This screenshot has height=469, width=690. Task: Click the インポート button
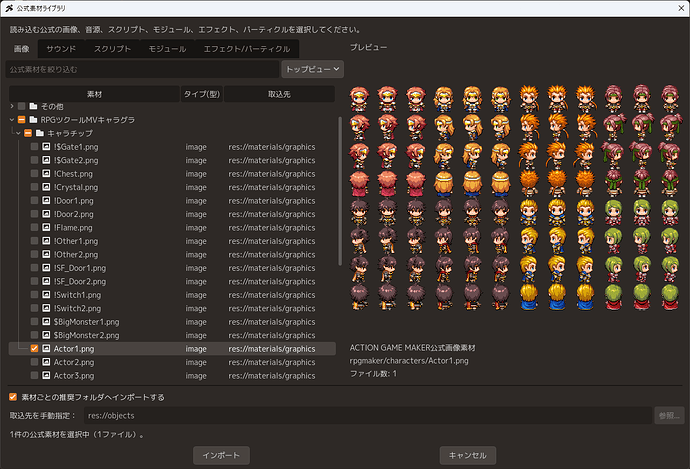pos(221,455)
